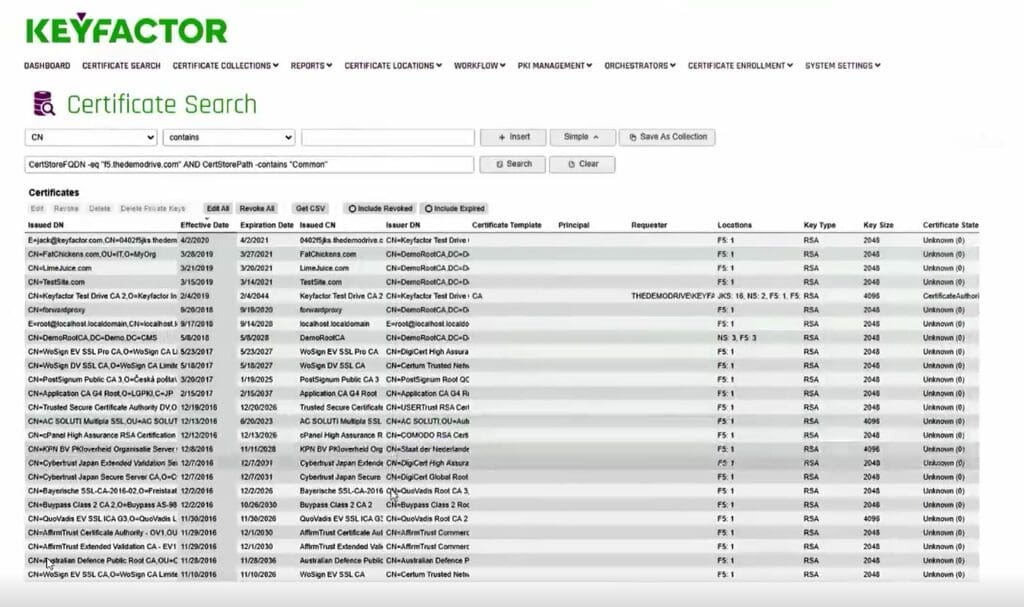Select the Australian Defence Public Root CA row
Image resolution: width=1024 pixels, height=607 pixels.
tap(502, 561)
